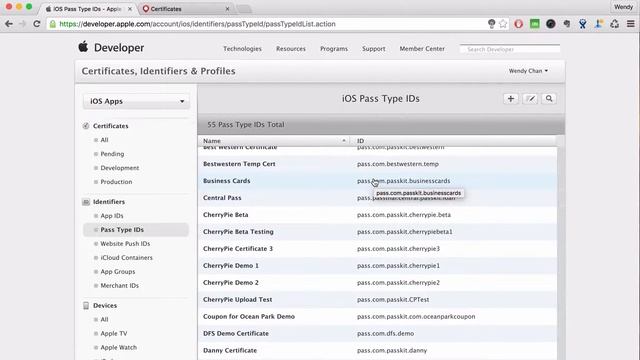Select the Business Cards row
The width and height of the screenshot is (640, 360).
click(378, 181)
